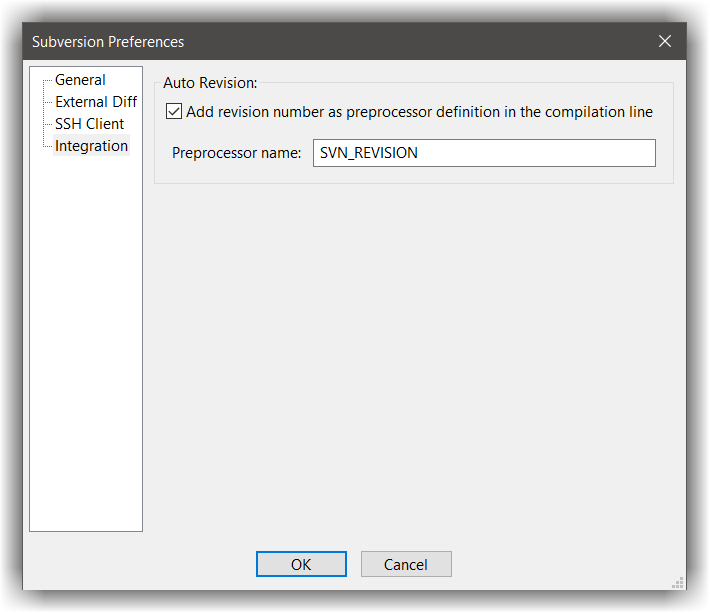Click blank area below tree items
This screenshot has width=710, height=613.
tap(86, 350)
